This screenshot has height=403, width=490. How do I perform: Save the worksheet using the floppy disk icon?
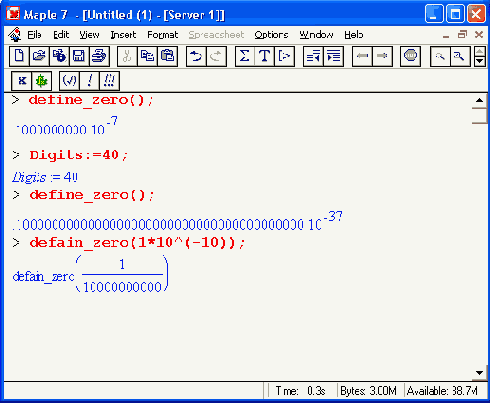pyautogui.click(x=79, y=56)
